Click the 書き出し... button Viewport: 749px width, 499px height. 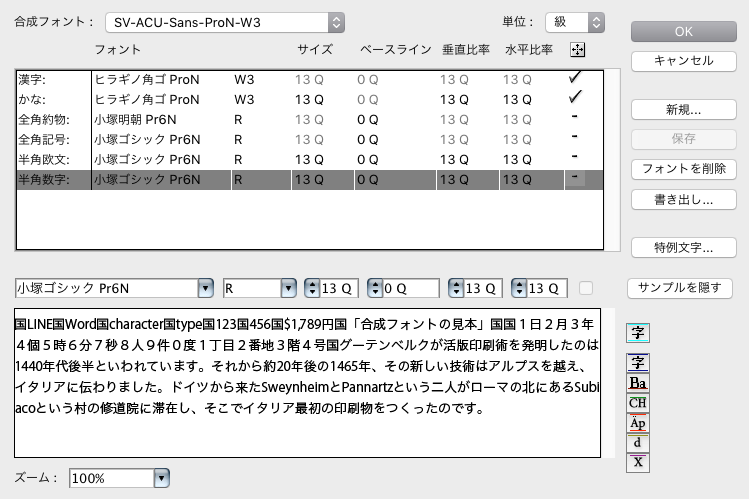[x=684, y=200]
